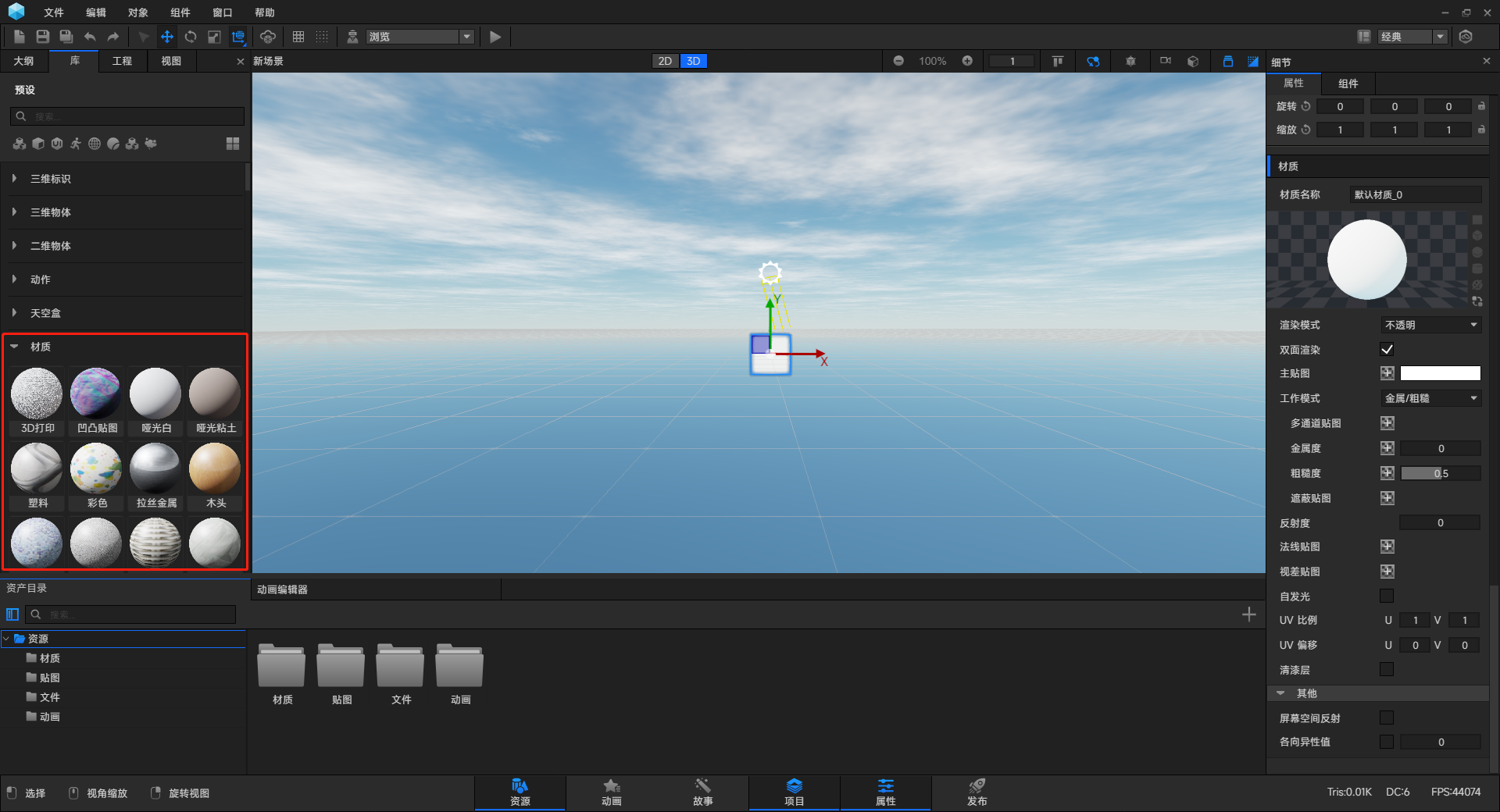The width and height of the screenshot is (1500, 812).
Task: Click the zoom out minus icon
Action: [898, 61]
